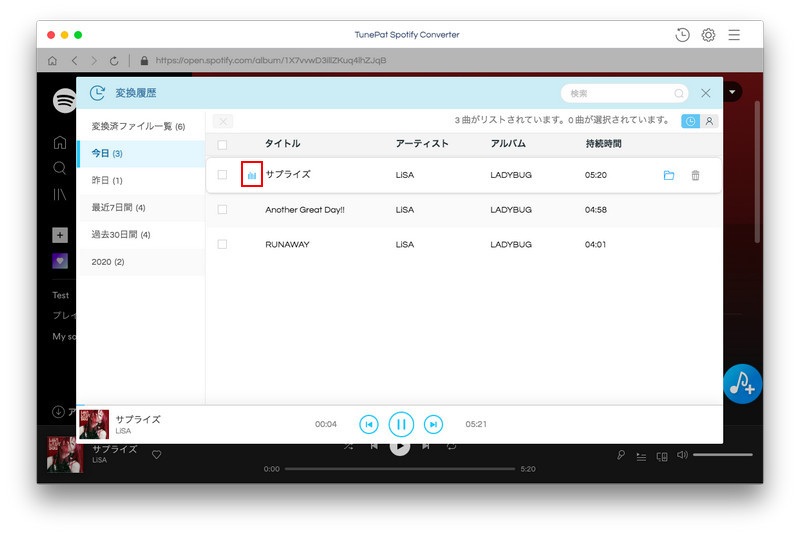Select 変換済ファイル一覧 (6) category
This screenshot has width=800, height=536.
point(141,126)
